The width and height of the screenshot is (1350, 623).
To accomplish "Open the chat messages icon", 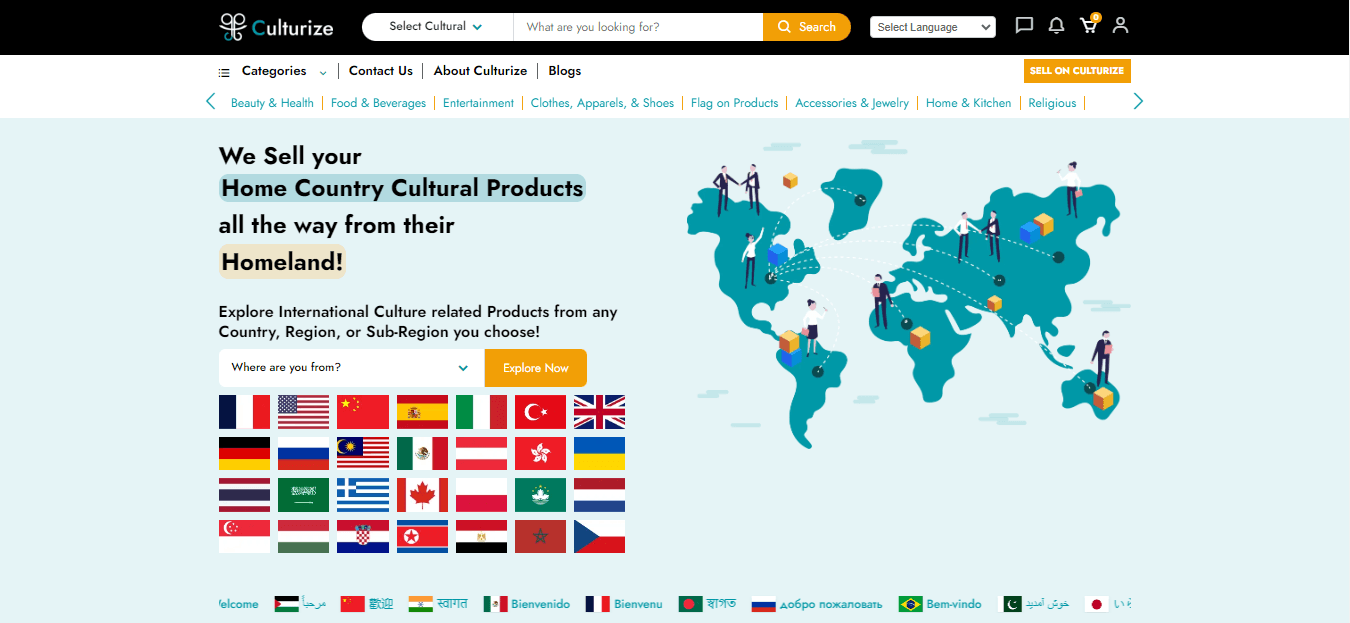I will [x=1024, y=26].
